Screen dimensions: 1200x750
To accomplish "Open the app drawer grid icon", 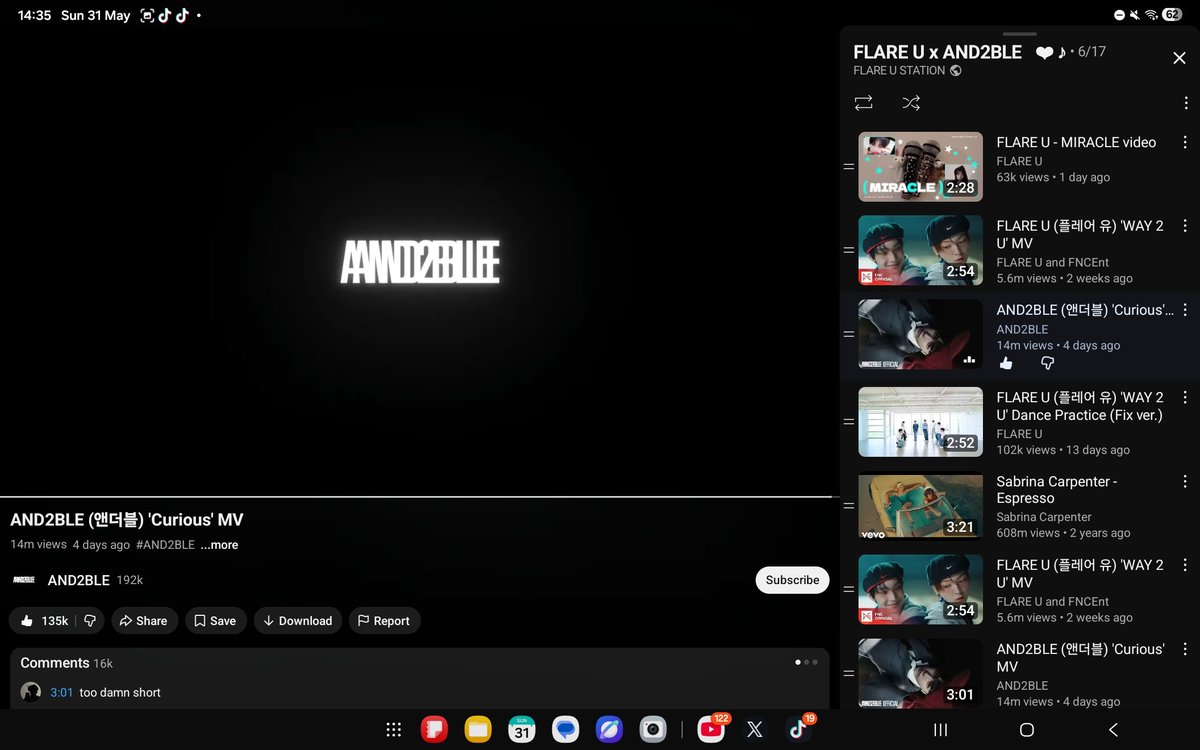I will click(x=394, y=730).
